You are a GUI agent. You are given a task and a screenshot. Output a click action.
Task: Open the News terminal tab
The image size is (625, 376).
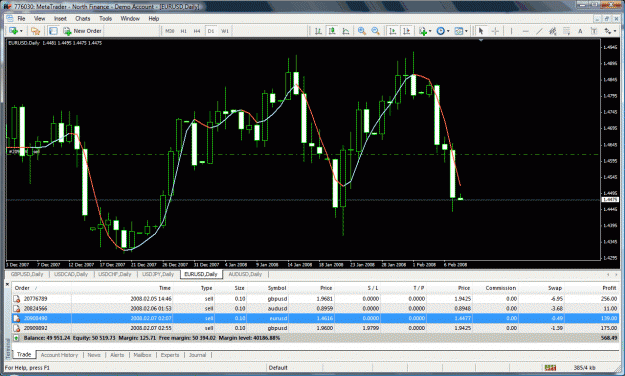pos(94,355)
